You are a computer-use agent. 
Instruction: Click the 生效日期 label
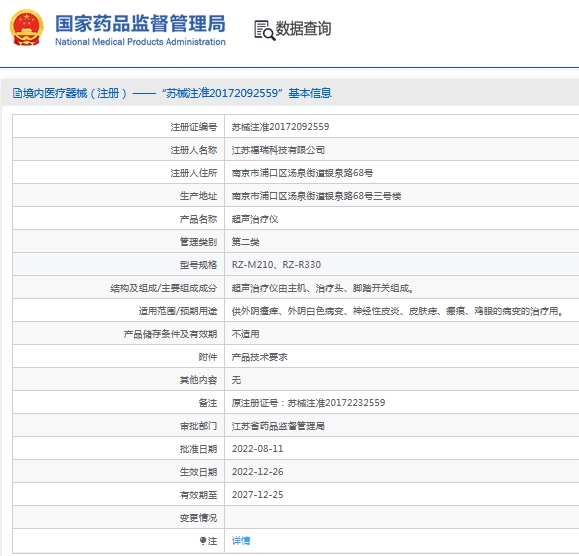[x=198, y=472]
